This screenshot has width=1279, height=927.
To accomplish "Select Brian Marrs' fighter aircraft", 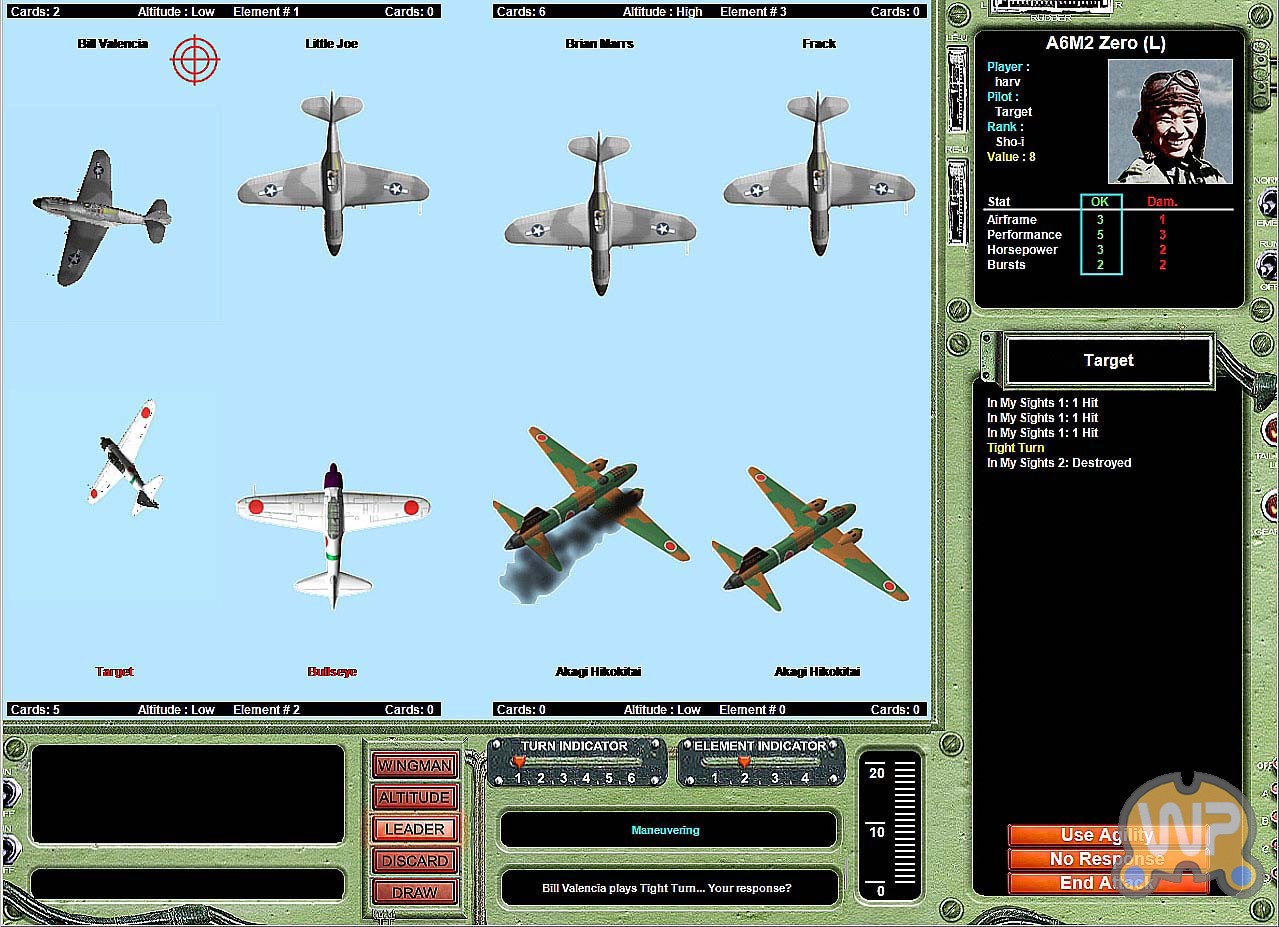I will pos(599,214).
